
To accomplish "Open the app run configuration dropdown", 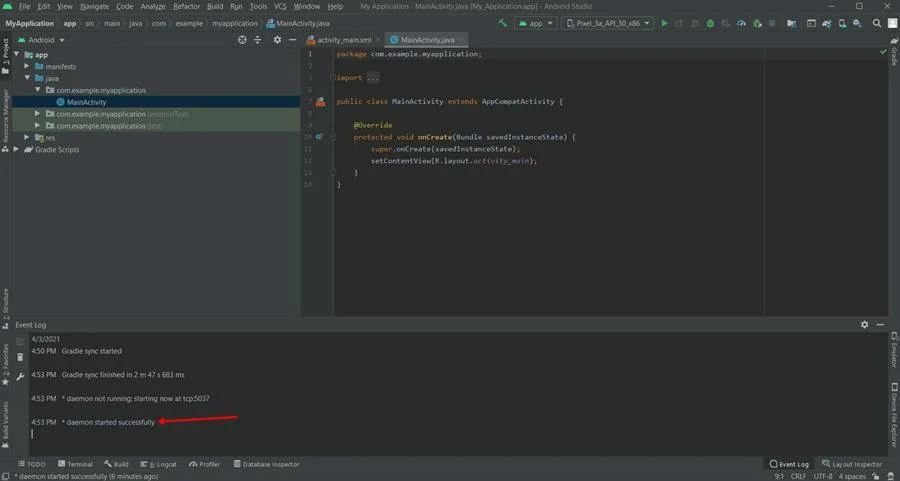I will (537, 23).
